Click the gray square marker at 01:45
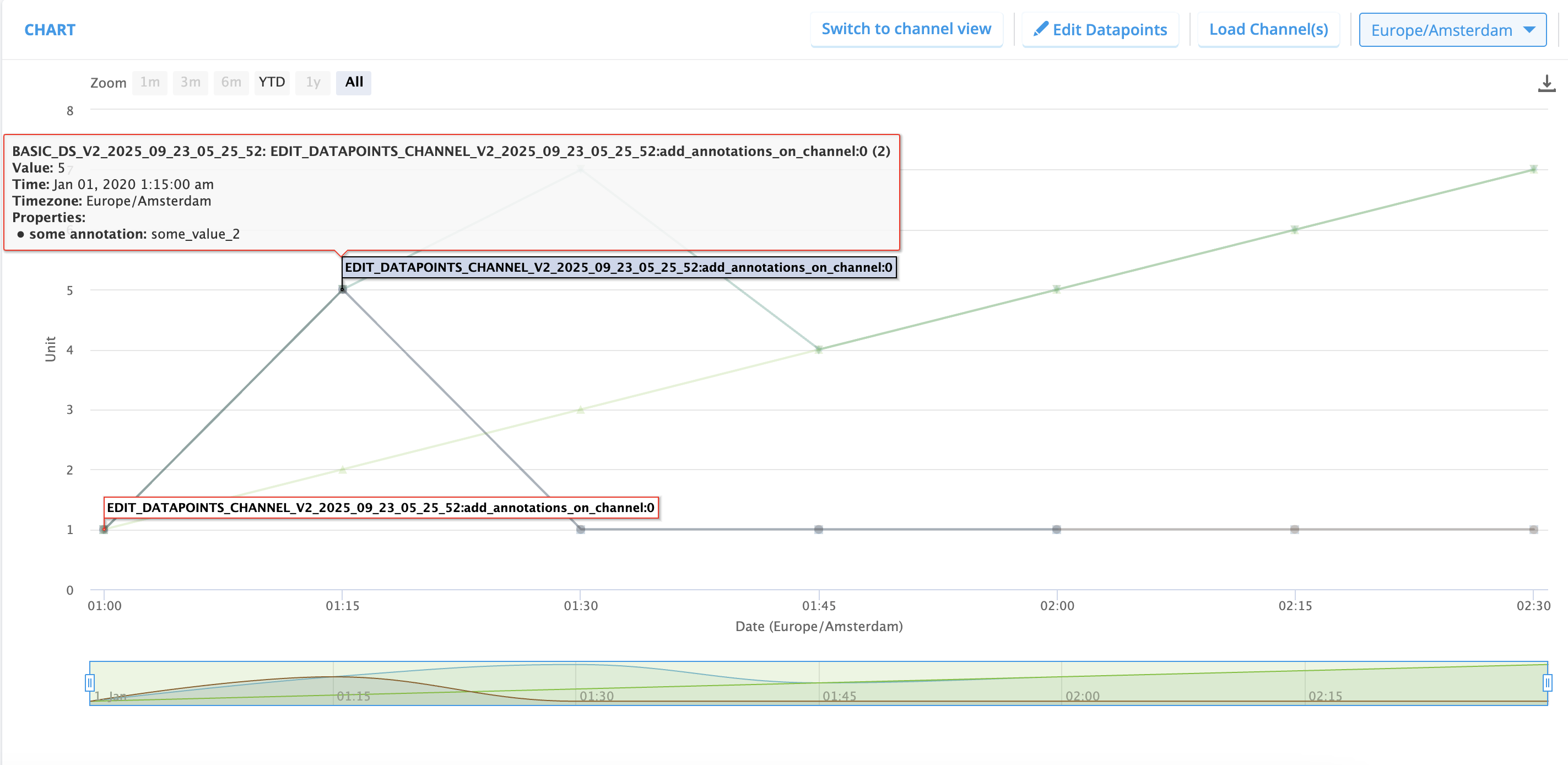The height and width of the screenshot is (765, 1568). coord(819,529)
